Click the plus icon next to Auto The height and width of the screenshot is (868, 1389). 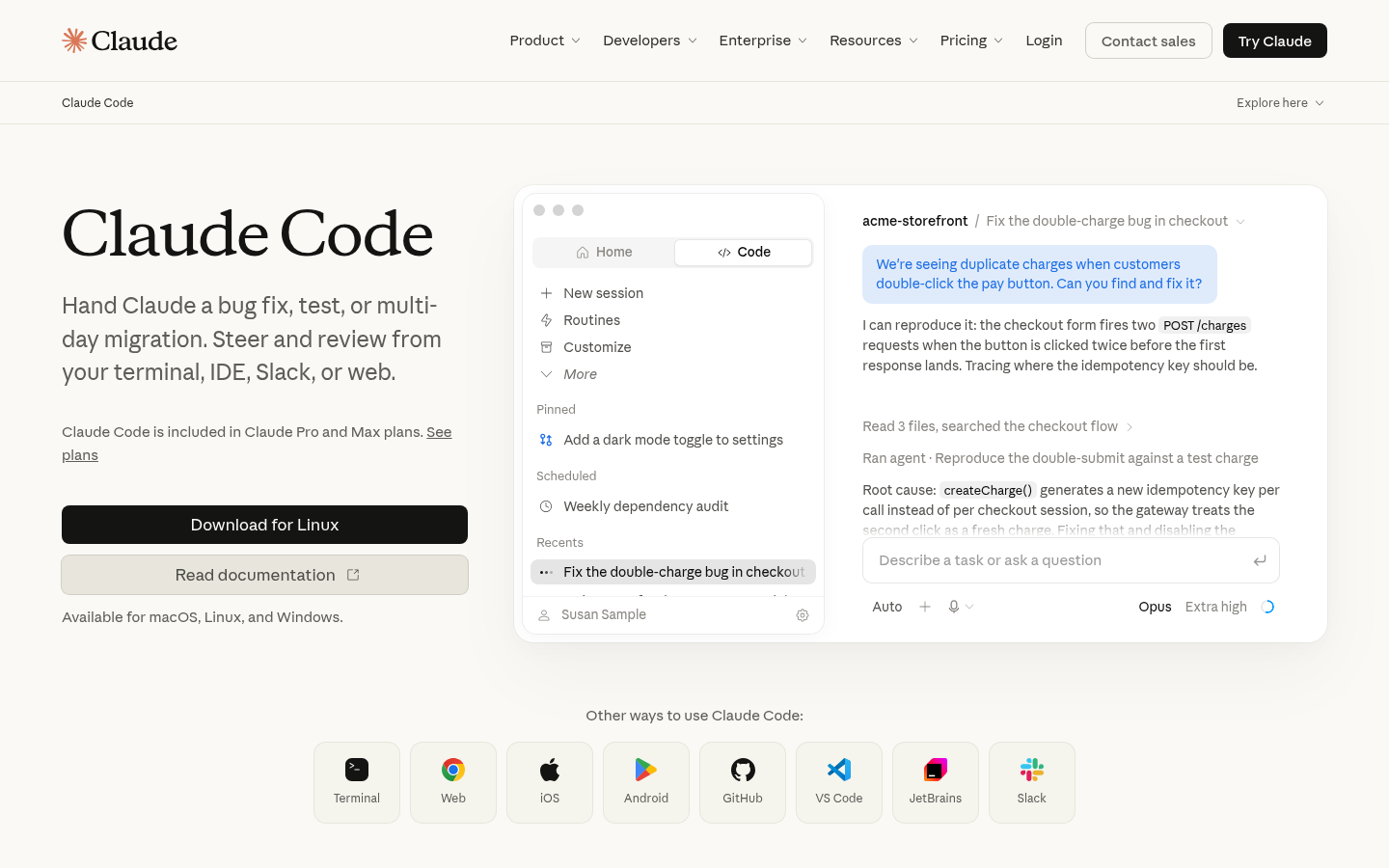(925, 607)
